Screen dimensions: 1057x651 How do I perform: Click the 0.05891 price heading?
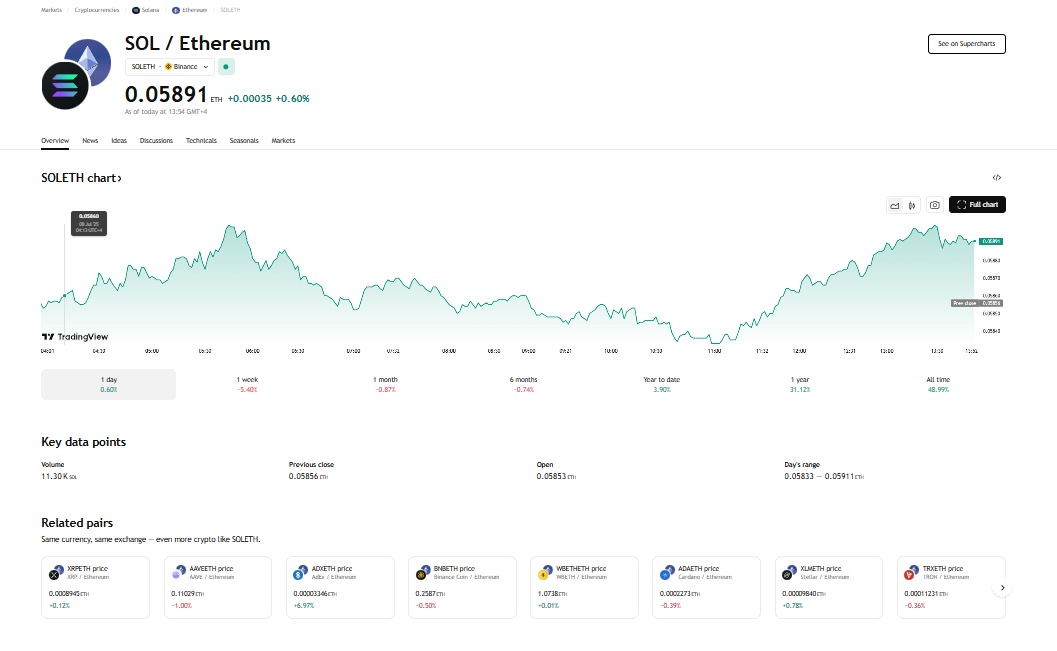[166, 94]
